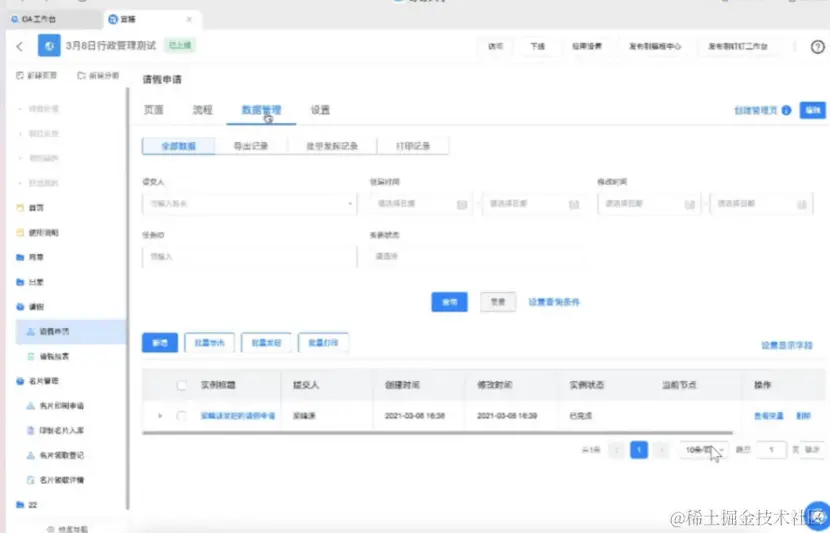
Task: Click the info icon beside 创建管理页
Action: 786,110
